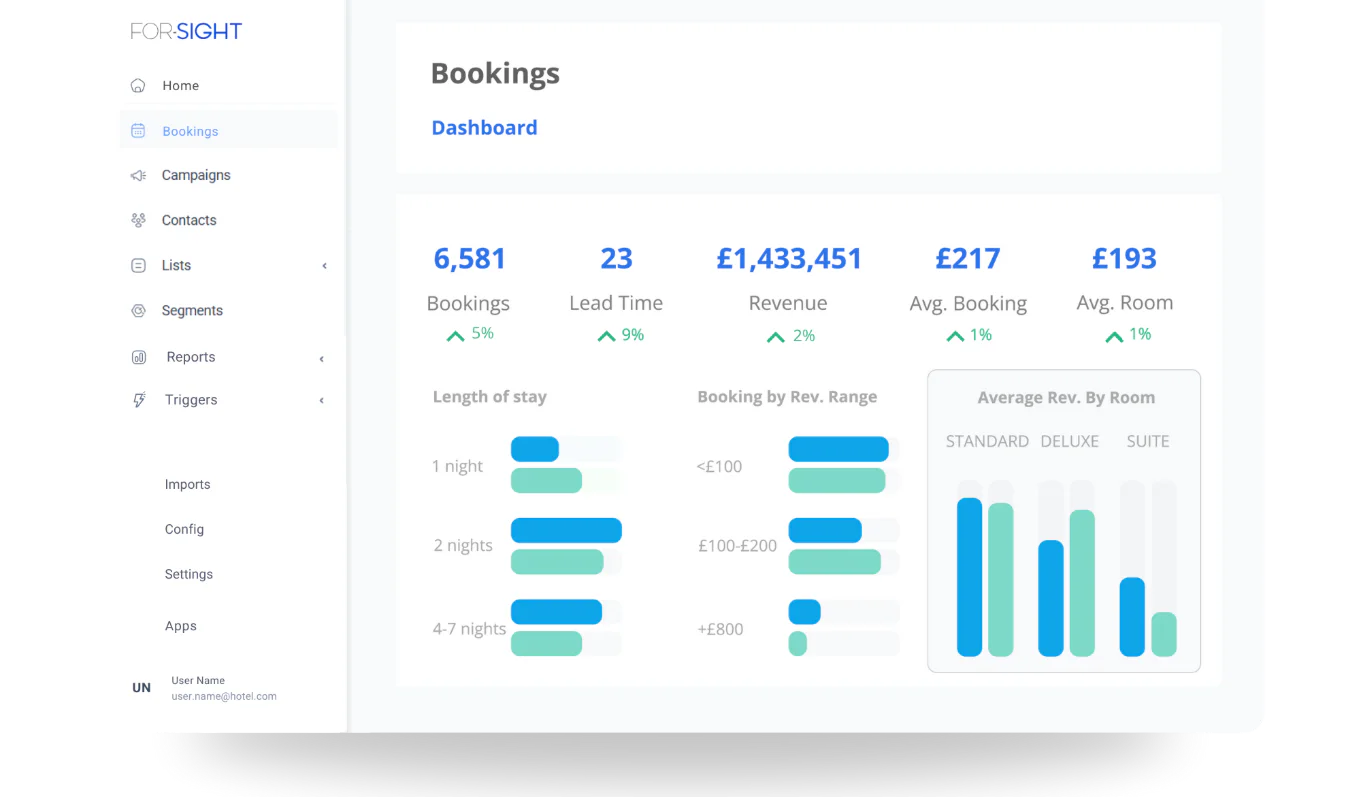This screenshot has height=797, width=1361.
Task: Click the green bar for +£800 range
Action: pyautogui.click(x=797, y=643)
